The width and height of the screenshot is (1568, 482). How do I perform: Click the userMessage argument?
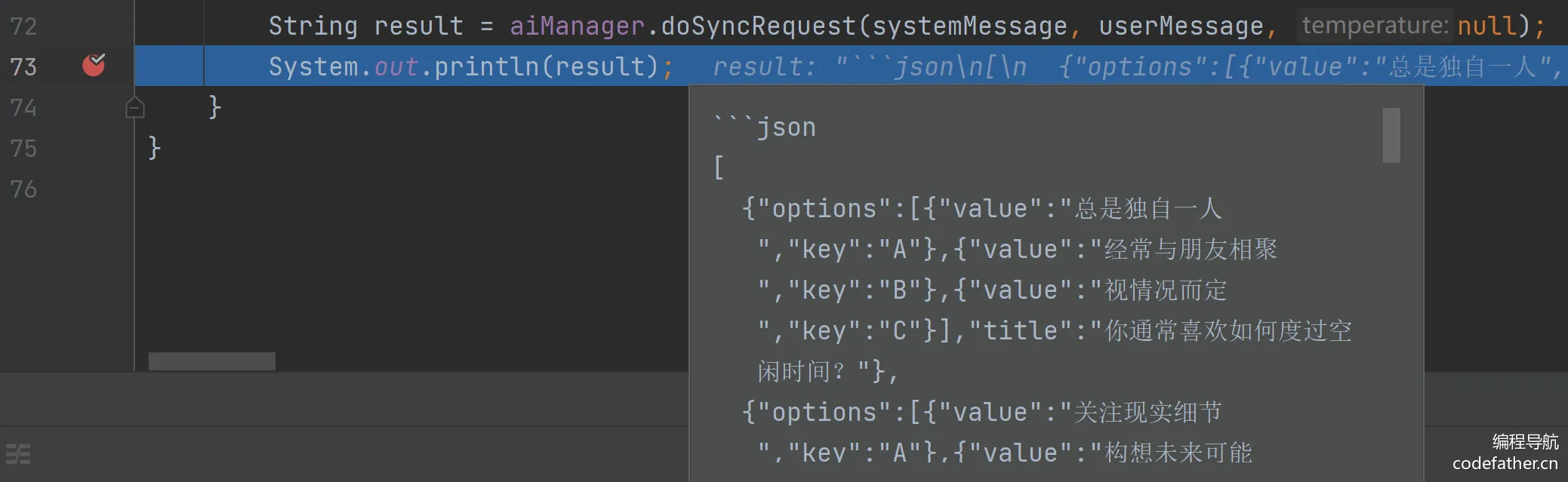[1181, 26]
